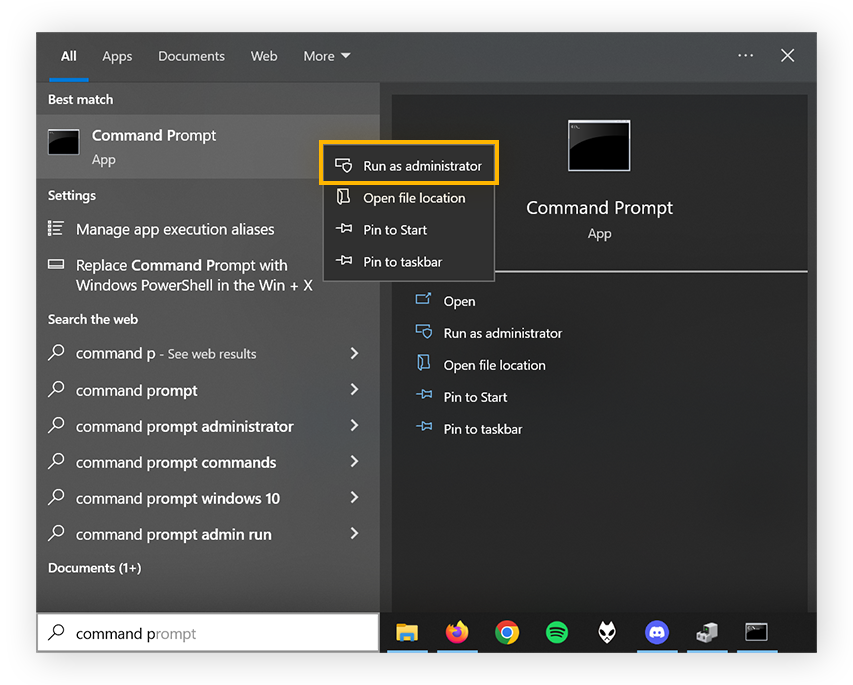
Task: Select the Web search filter
Action: pos(264,56)
